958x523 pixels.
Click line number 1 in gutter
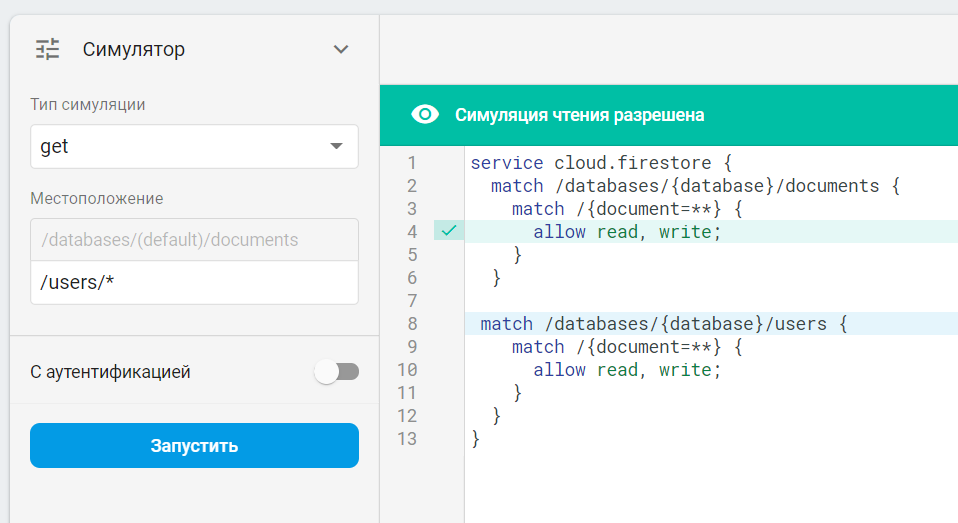(413, 162)
